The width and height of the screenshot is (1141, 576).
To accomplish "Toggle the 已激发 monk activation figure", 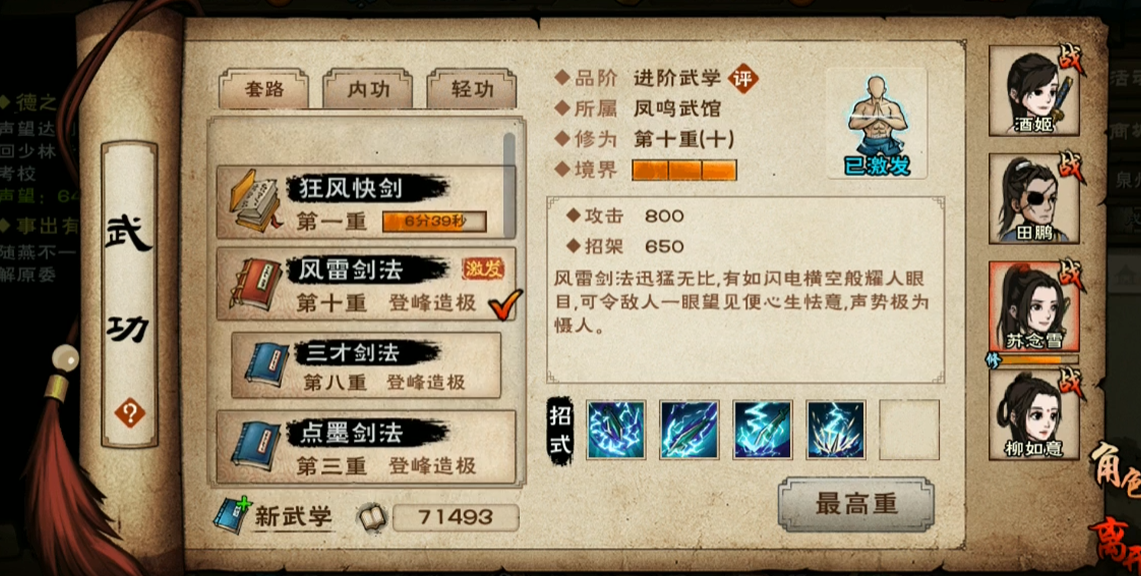I will pyautogui.click(x=877, y=124).
